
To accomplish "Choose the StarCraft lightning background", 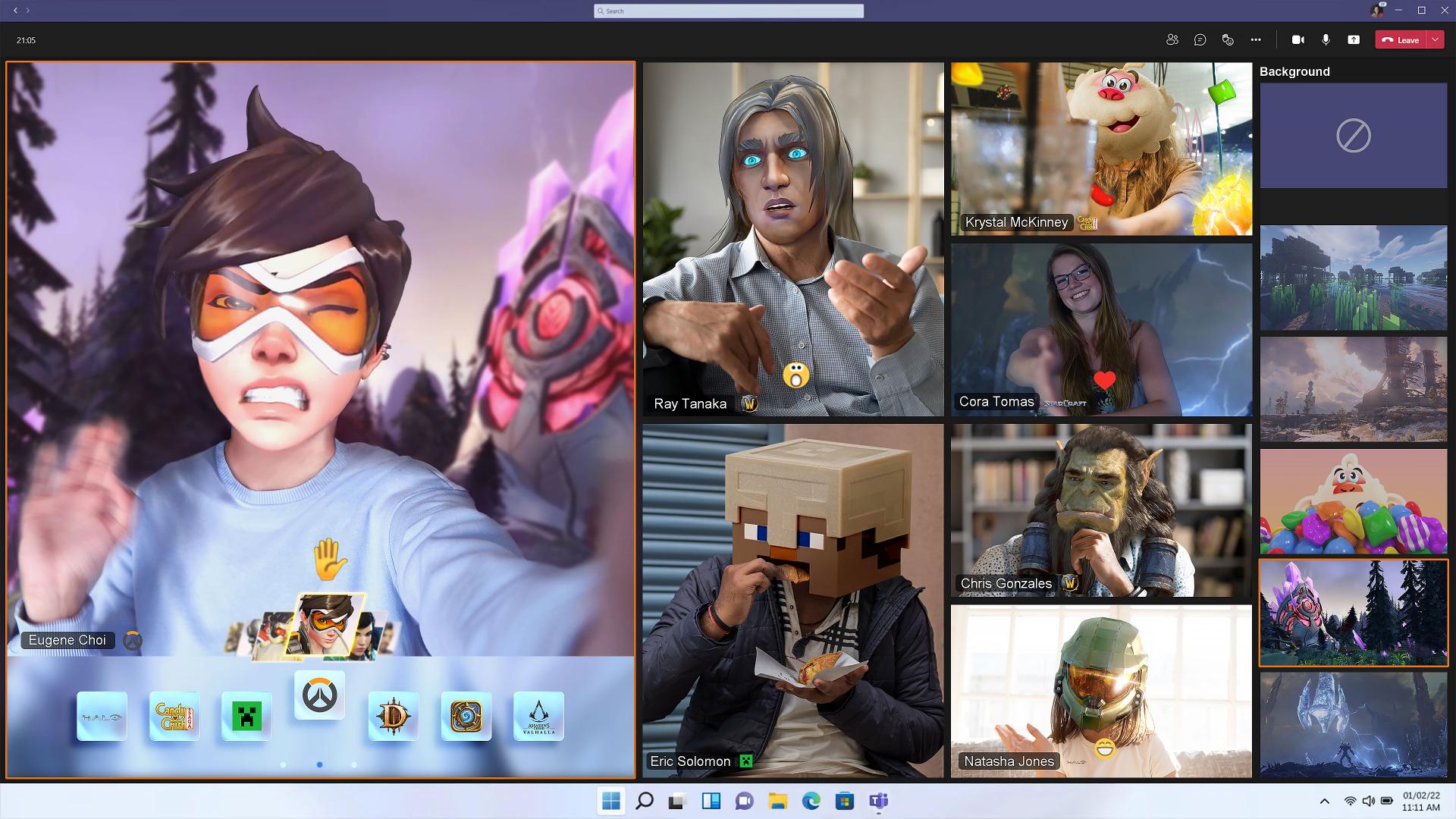I will pos(1354,724).
